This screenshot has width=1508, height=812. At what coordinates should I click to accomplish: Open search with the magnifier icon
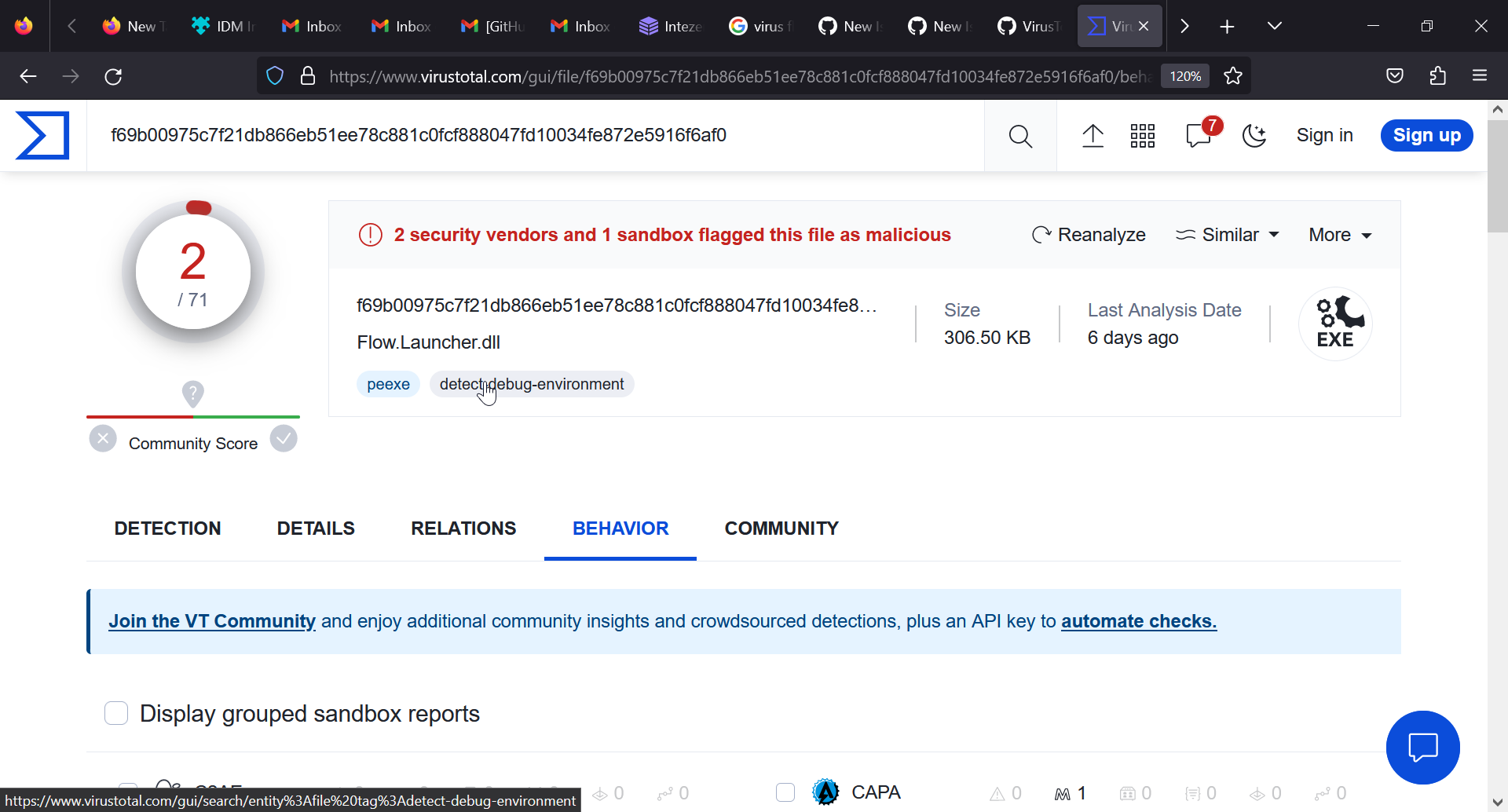pos(1020,135)
